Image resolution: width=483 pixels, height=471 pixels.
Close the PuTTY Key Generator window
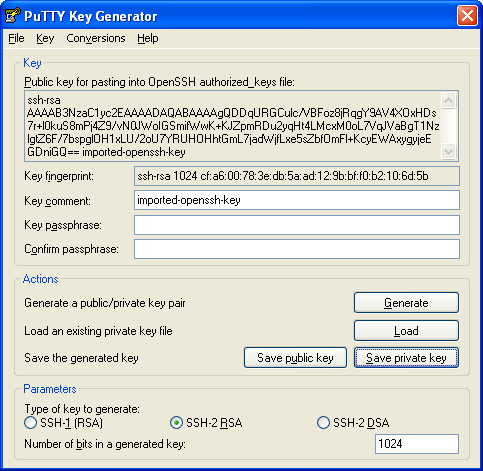point(467,15)
